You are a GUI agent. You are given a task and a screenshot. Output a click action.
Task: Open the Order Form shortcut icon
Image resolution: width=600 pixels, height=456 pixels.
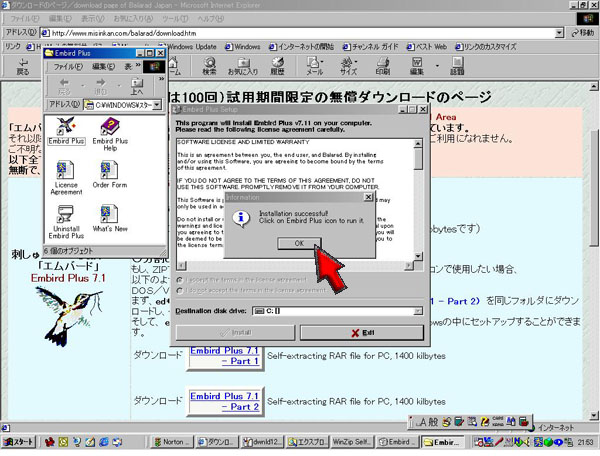(x=110, y=174)
